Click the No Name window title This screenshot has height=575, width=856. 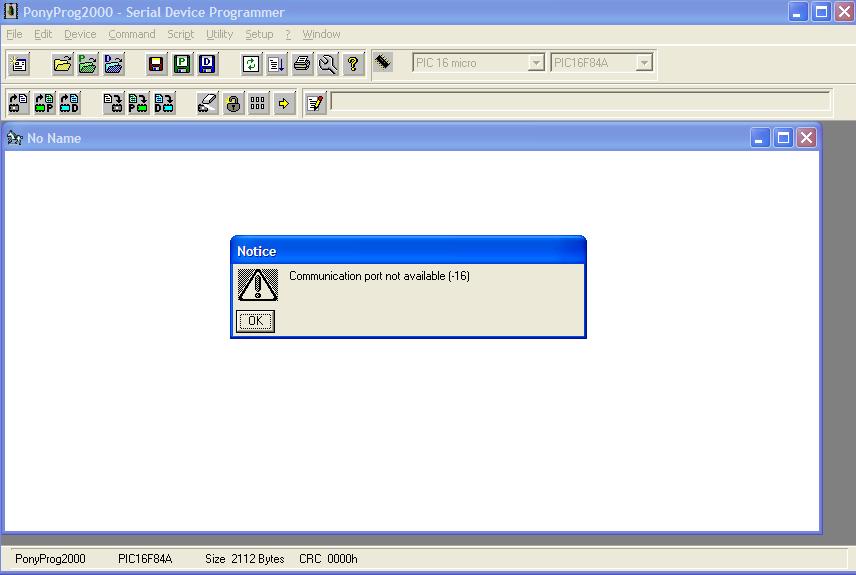pos(54,138)
